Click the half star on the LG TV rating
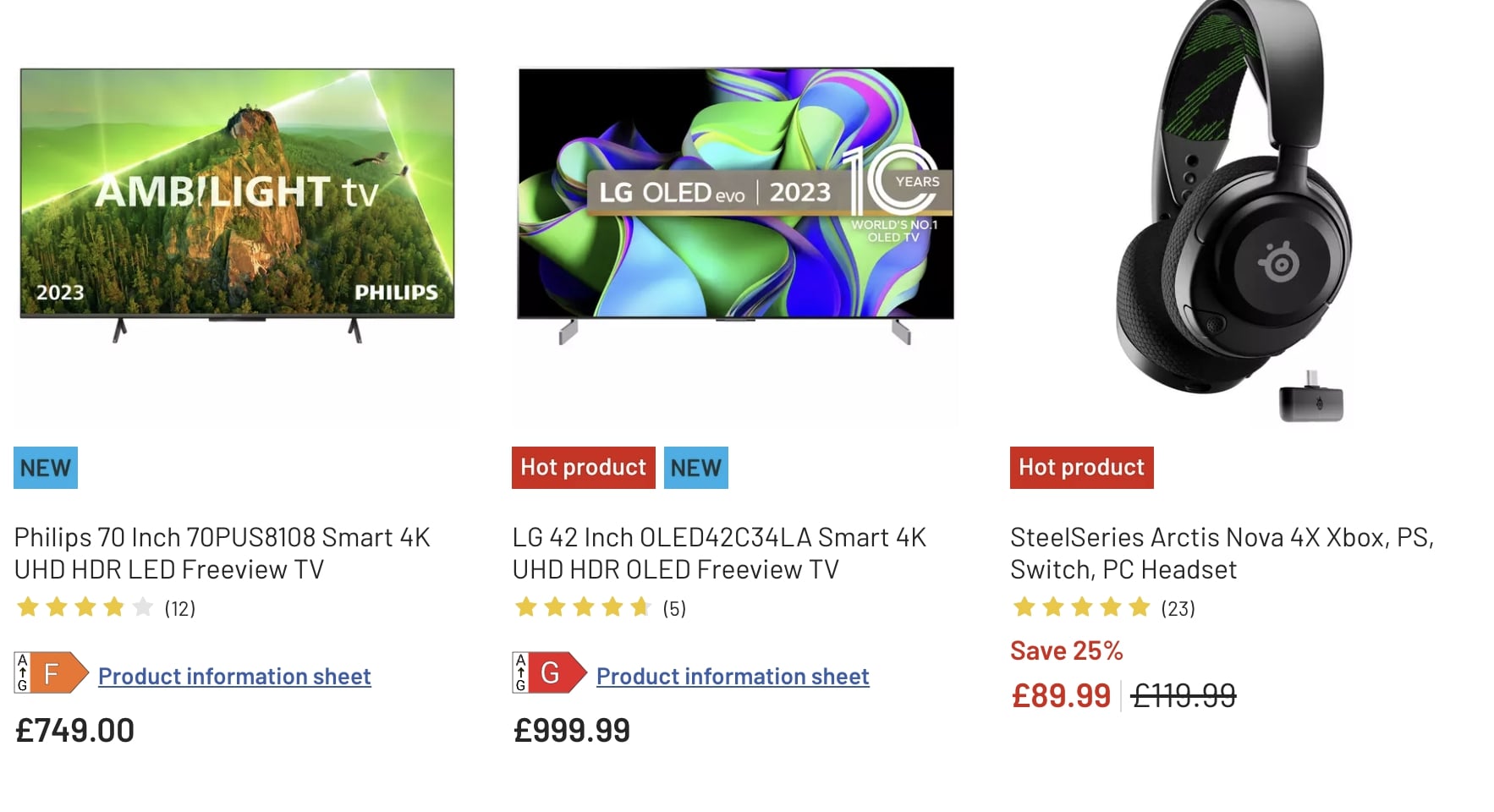Screen dimensions: 1494x812 (640, 607)
